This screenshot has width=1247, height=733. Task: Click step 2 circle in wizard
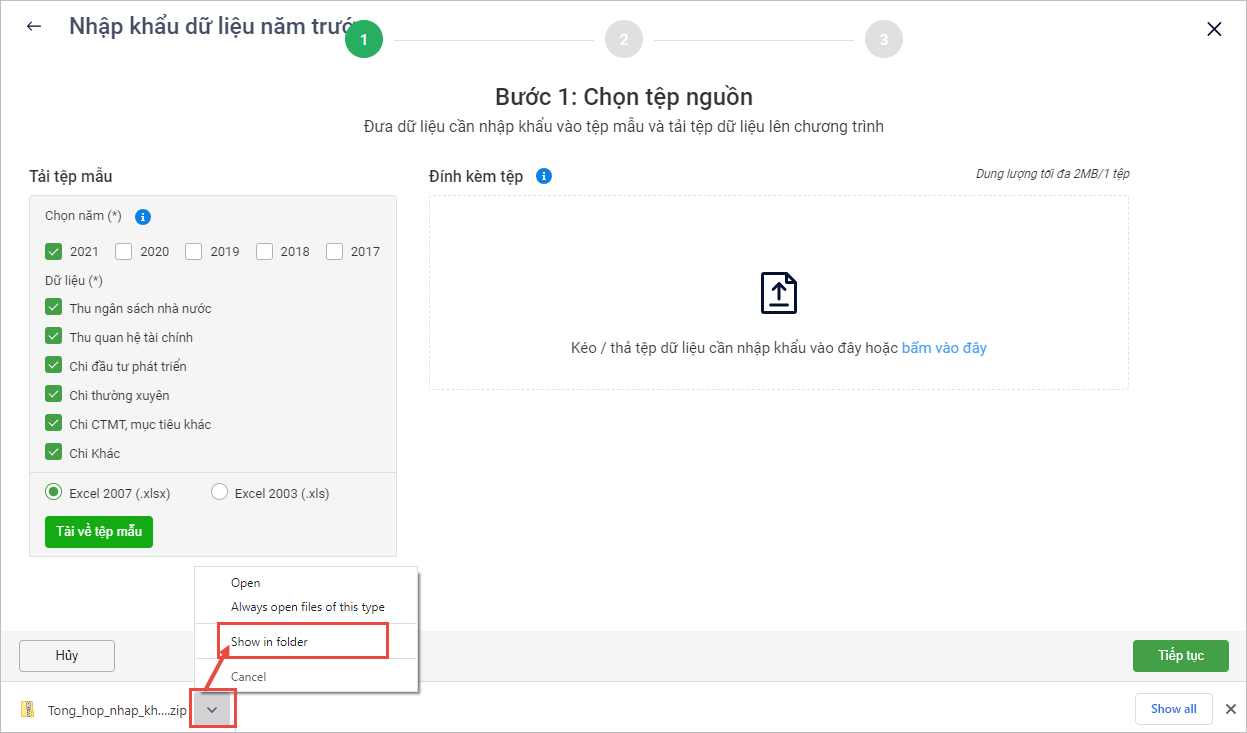click(624, 40)
